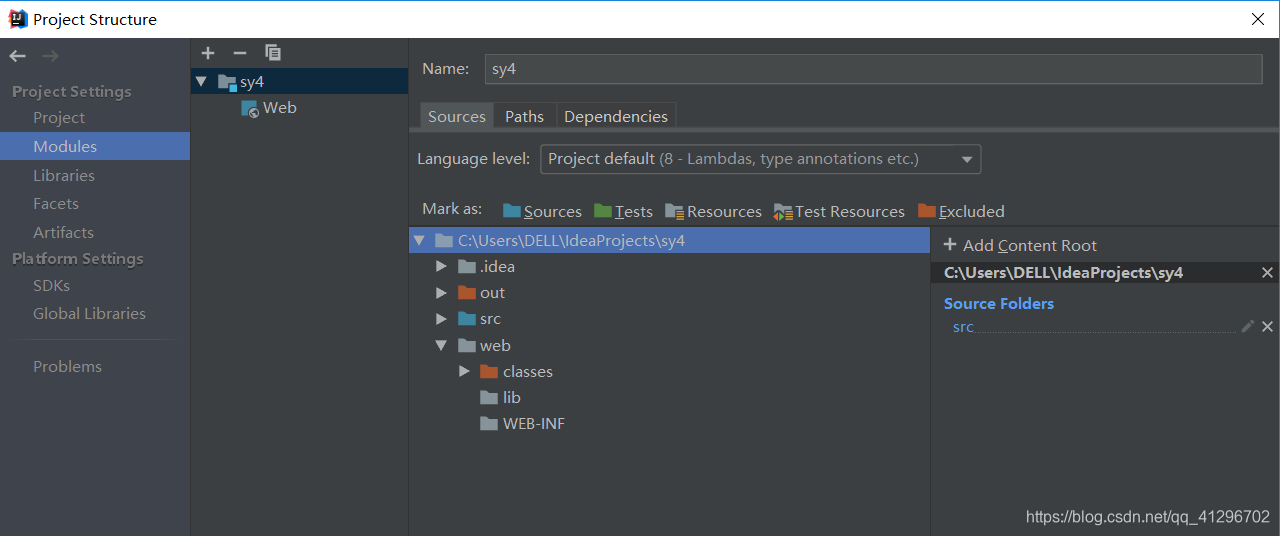Mark folder as Test Resources

(839, 211)
